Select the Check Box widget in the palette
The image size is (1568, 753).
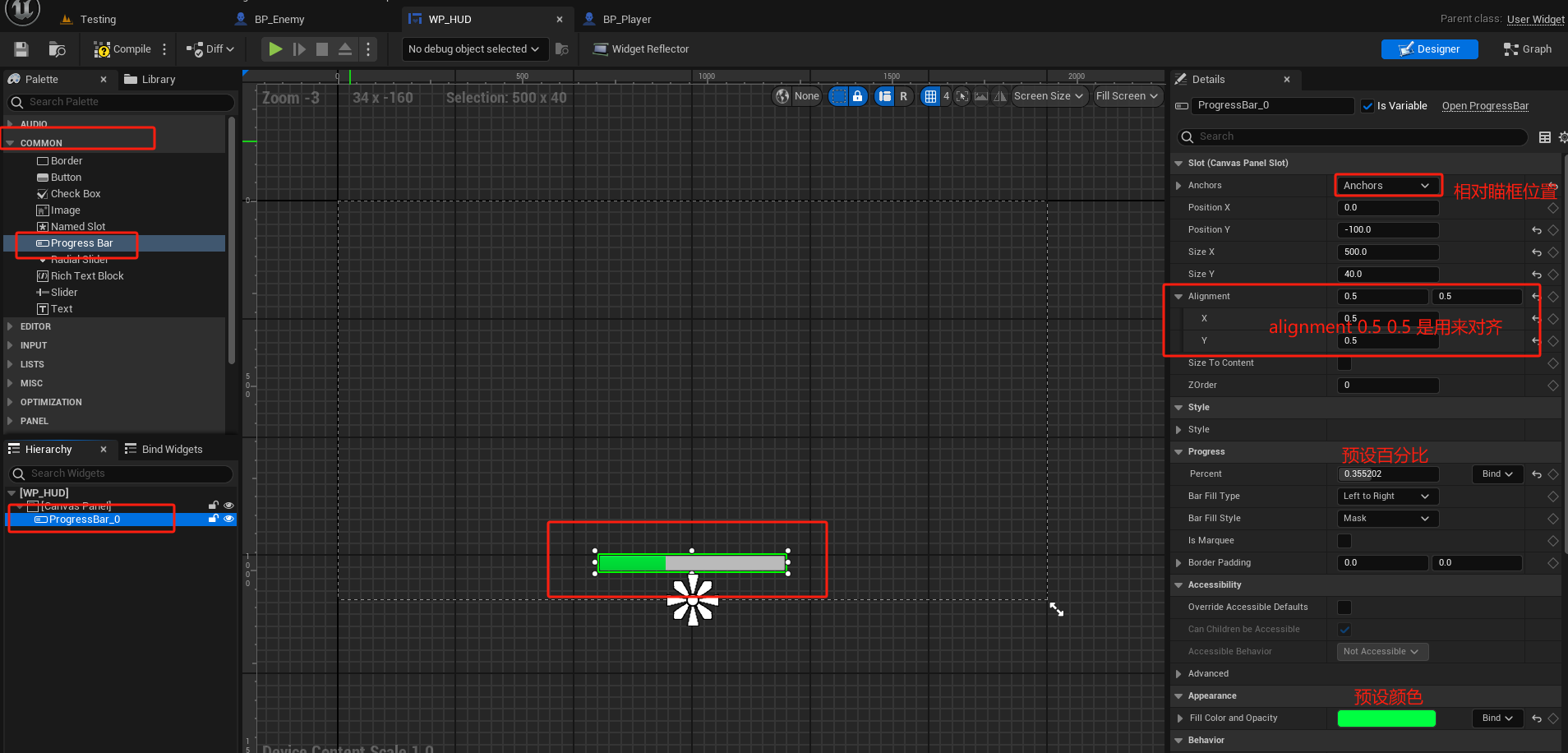[x=69, y=194]
